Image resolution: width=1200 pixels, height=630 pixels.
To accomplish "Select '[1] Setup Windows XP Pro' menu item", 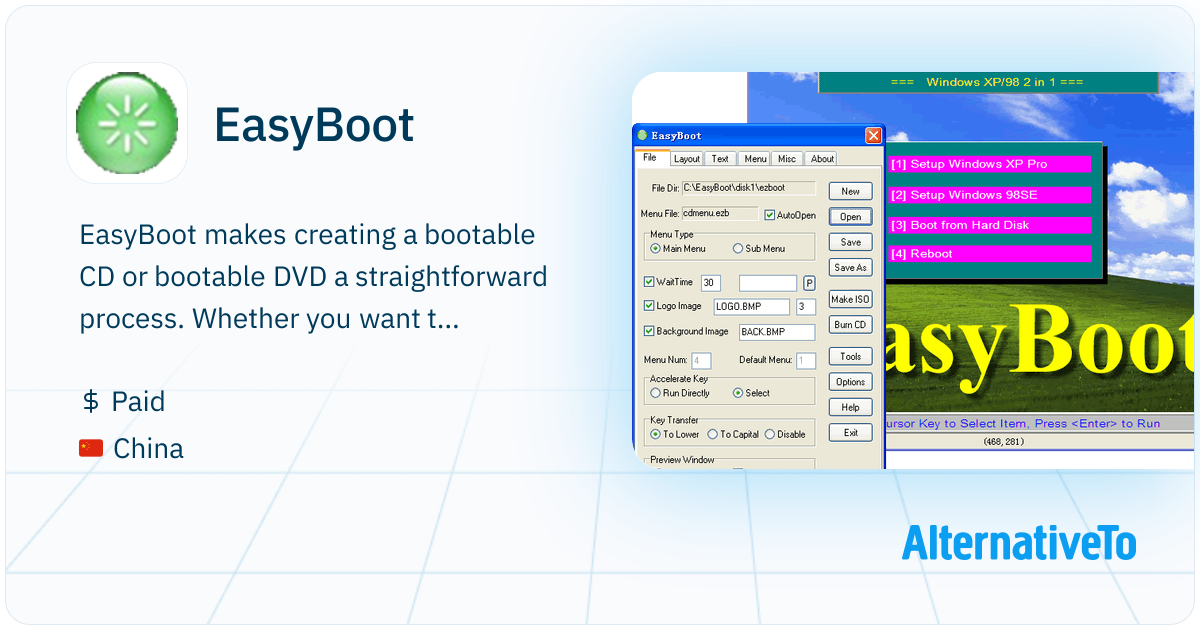I will point(989,164).
